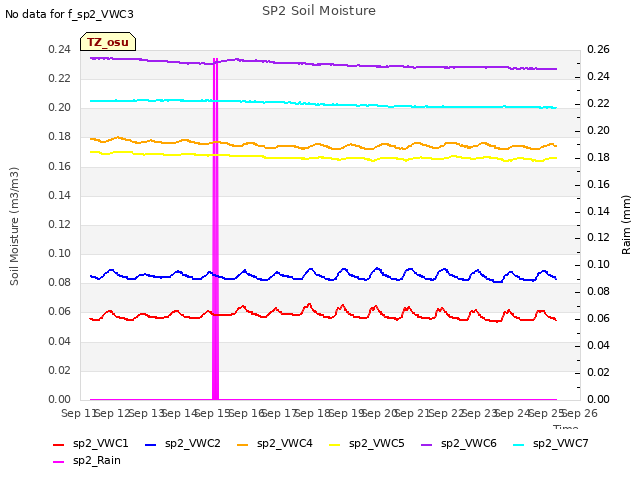Click the 0.06 left axis tick label
This screenshot has width=640, height=480.
pyautogui.click(x=60, y=312)
